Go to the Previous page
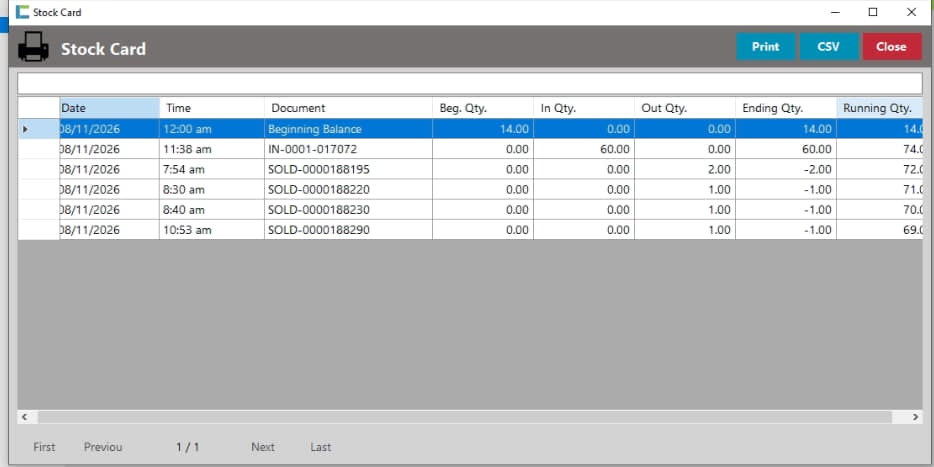 [103, 447]
